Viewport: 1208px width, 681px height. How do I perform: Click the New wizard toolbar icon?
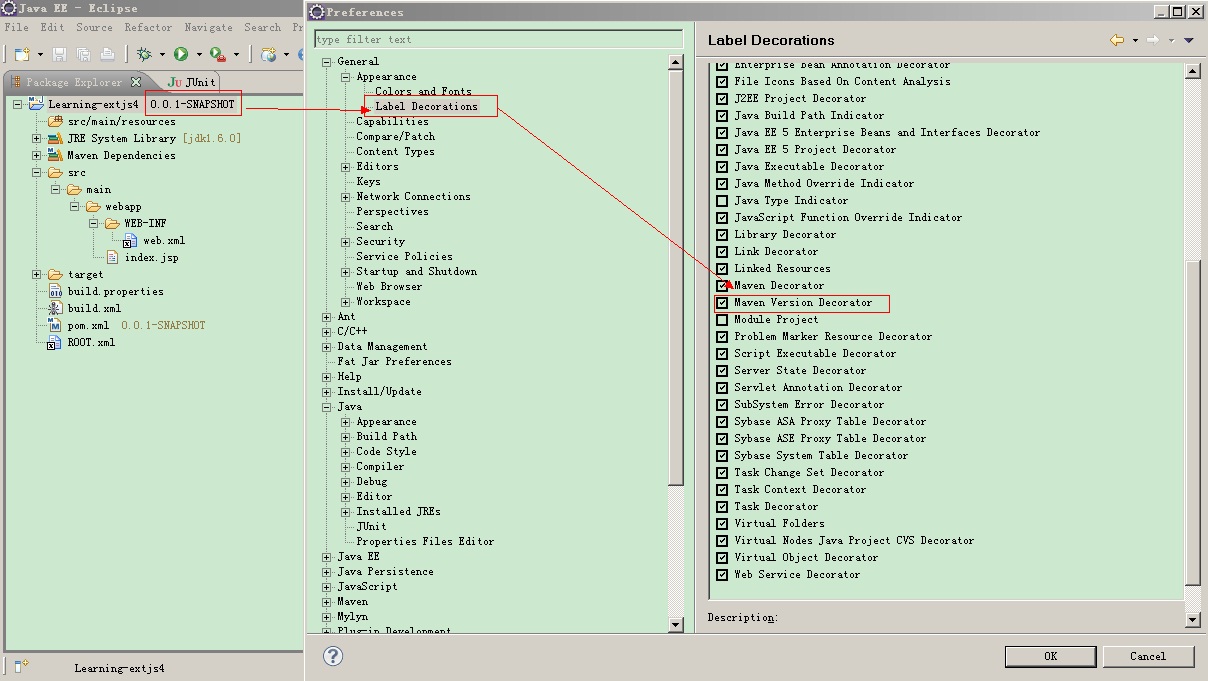coord(22,54)
